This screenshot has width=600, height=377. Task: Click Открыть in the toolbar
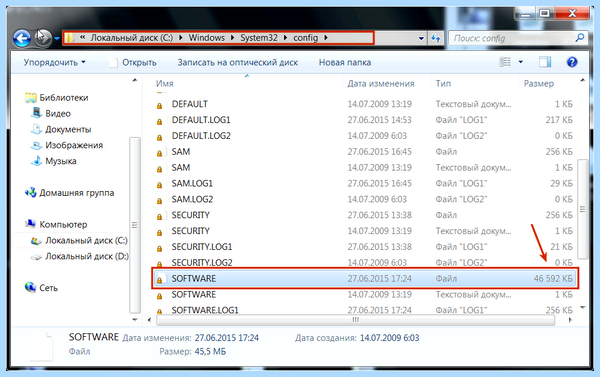[x=133, y=62]
